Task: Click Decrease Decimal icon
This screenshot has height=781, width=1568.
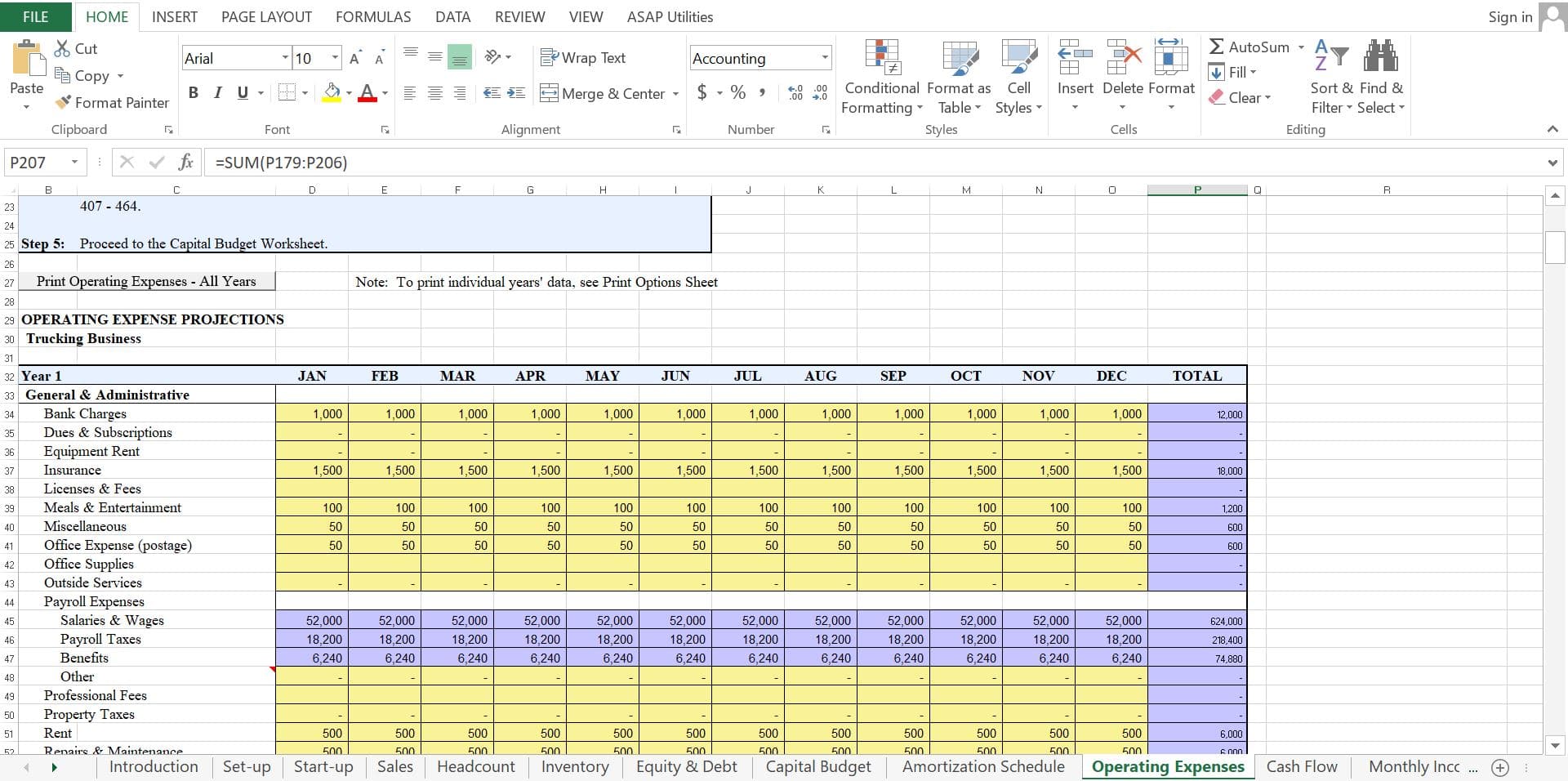Action: (x=820, y=92)
